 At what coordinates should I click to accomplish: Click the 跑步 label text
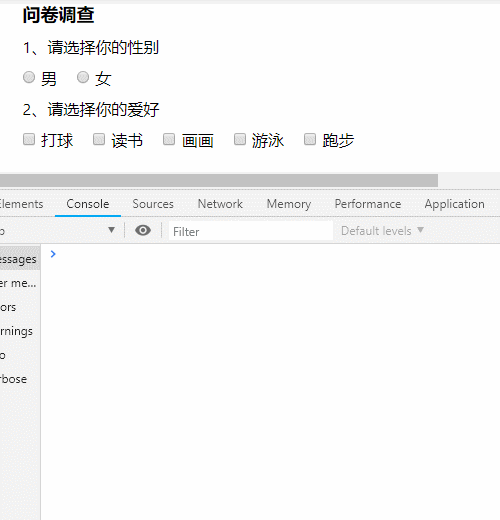pyautogui.click(x=338, y=140)
